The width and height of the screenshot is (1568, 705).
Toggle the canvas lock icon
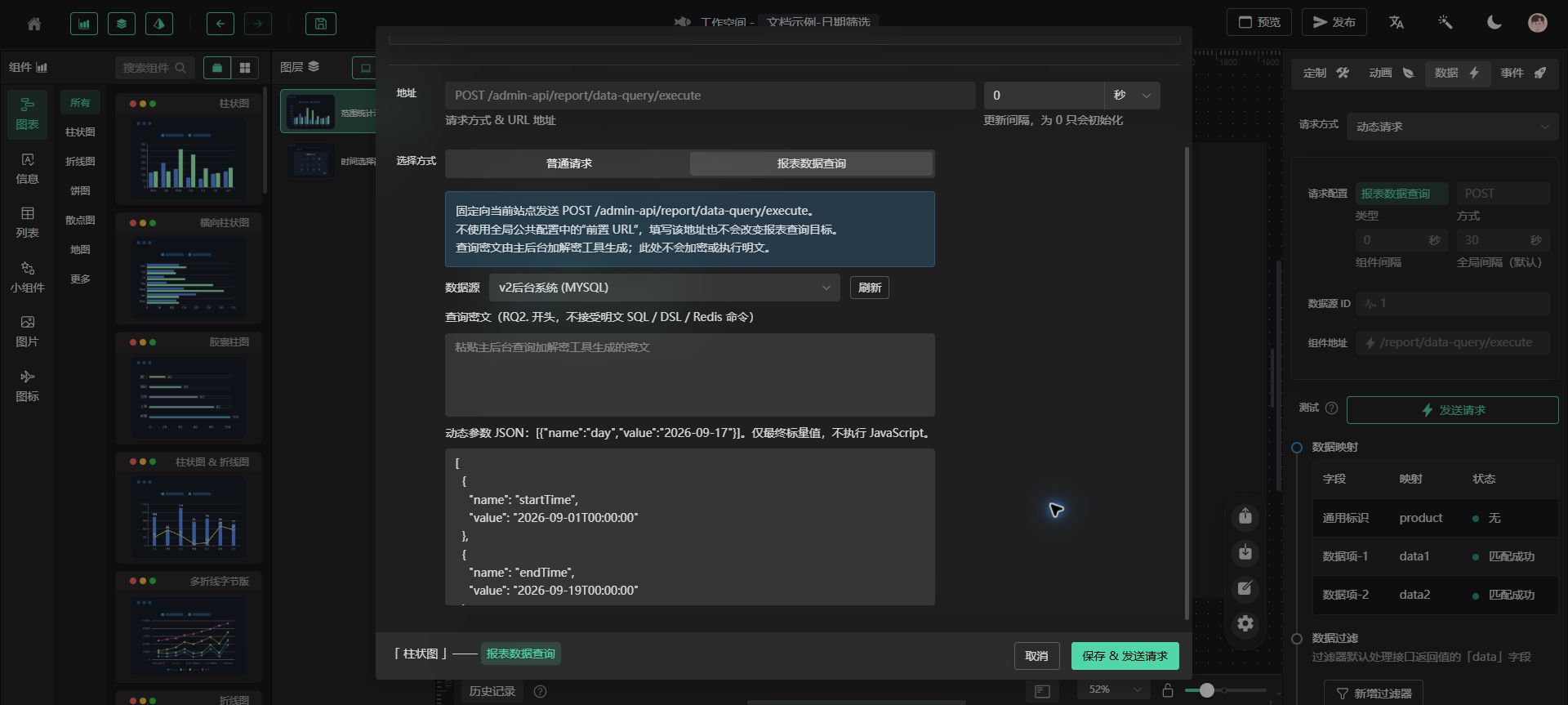[x=1168, y=690]
